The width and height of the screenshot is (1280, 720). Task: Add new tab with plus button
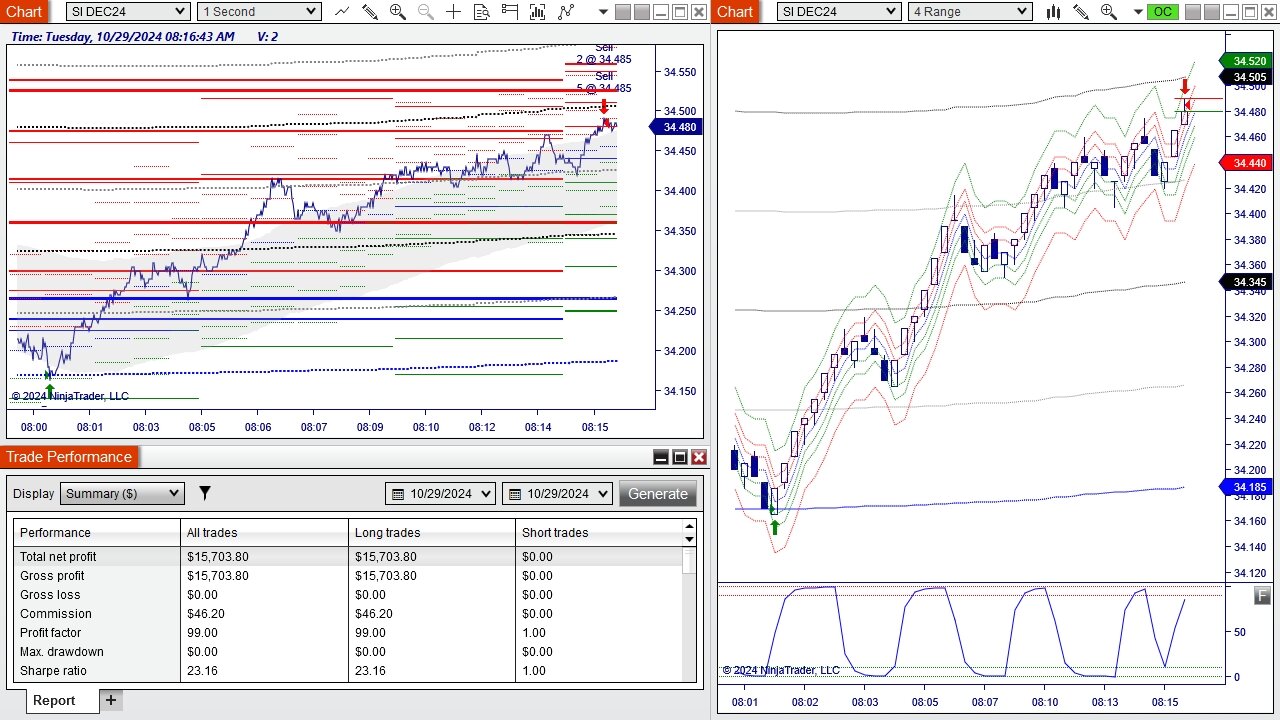click(111, 700)
